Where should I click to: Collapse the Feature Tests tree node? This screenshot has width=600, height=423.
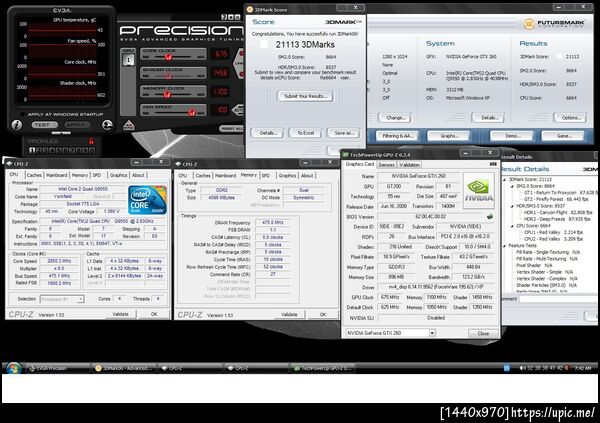tap(505, 246)
